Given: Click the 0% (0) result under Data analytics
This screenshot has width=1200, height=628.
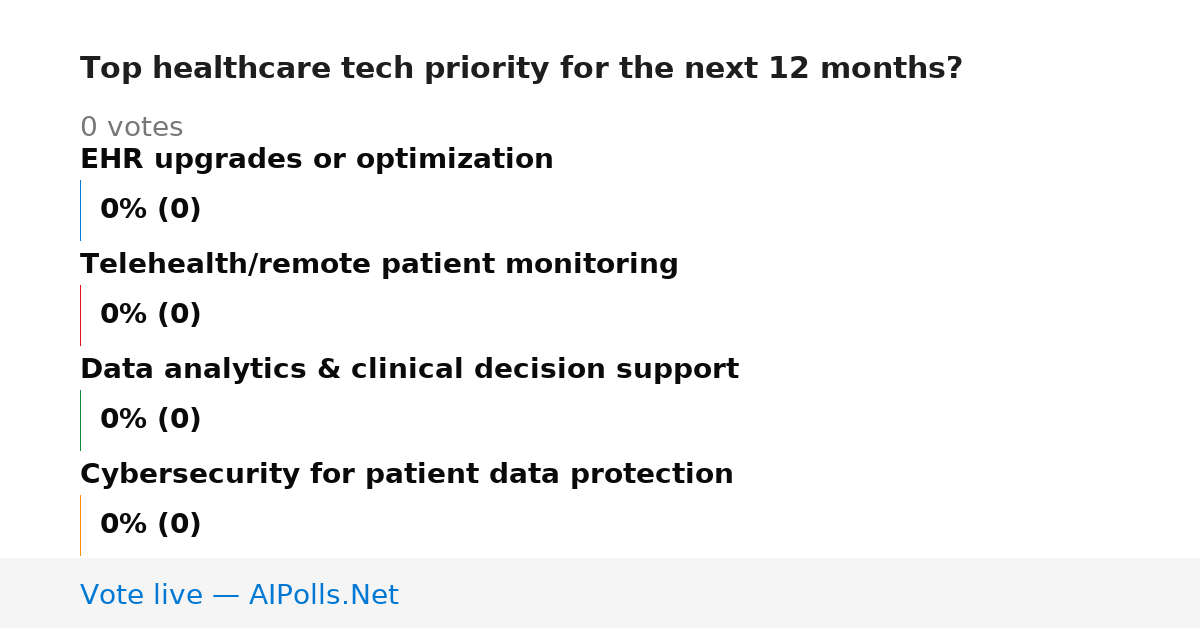Looking at the screenshot, I should [x=151, y=420].
